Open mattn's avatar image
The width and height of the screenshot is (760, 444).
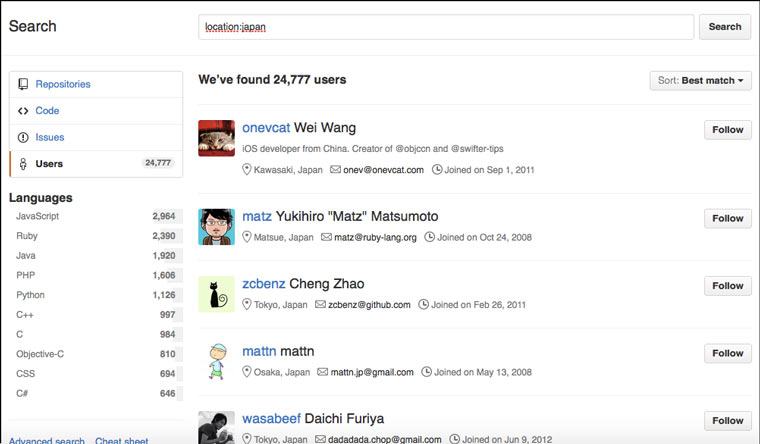(216, 362)
